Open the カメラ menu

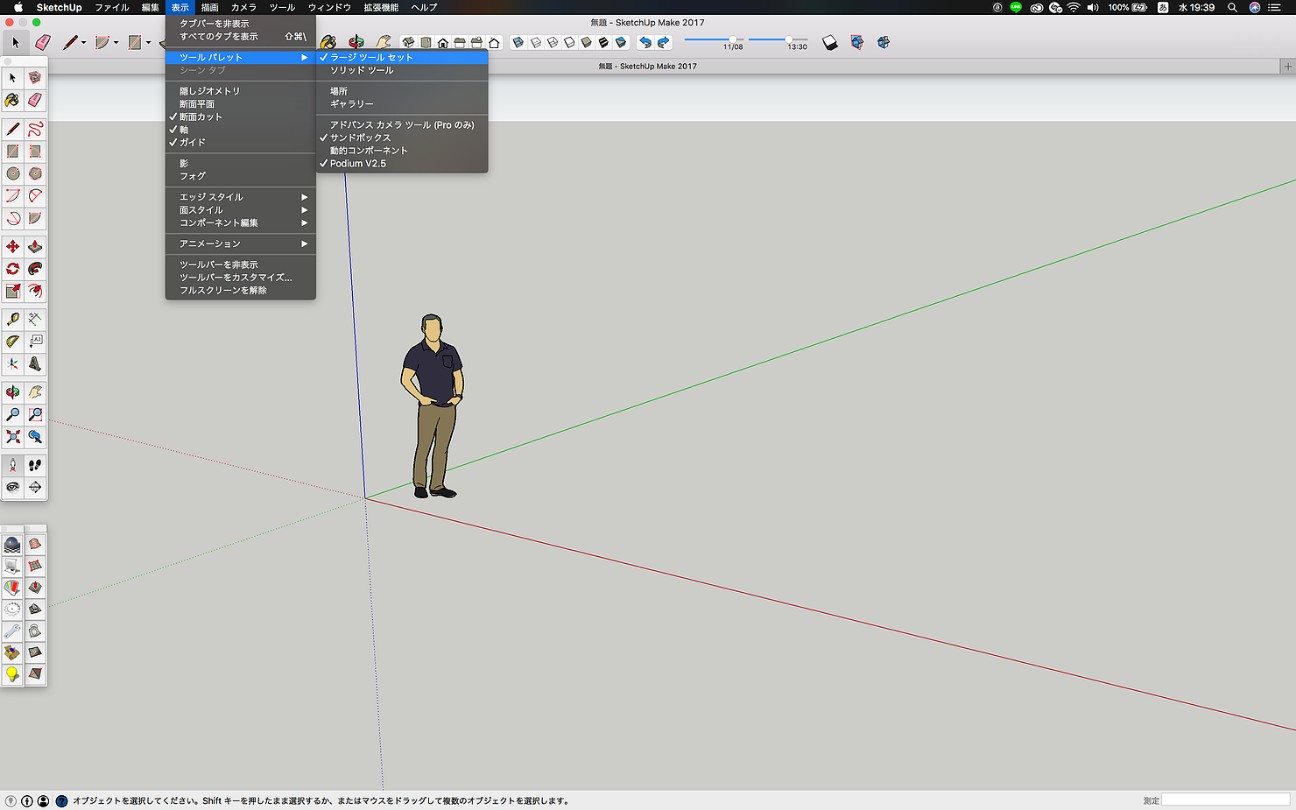click(244, 7)
